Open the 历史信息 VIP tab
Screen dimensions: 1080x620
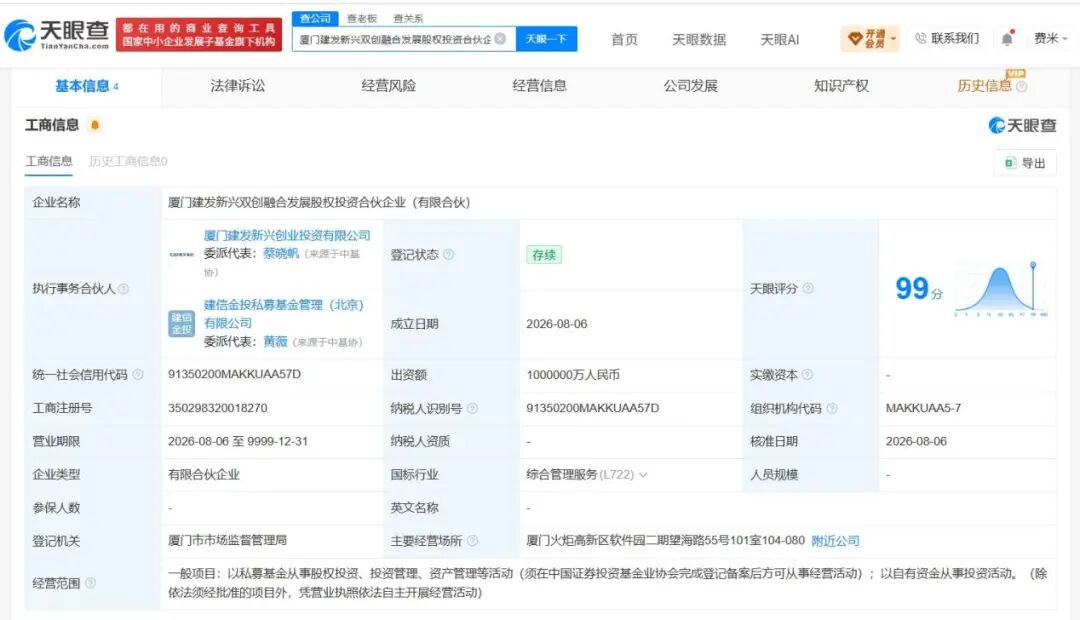[984, 86]
